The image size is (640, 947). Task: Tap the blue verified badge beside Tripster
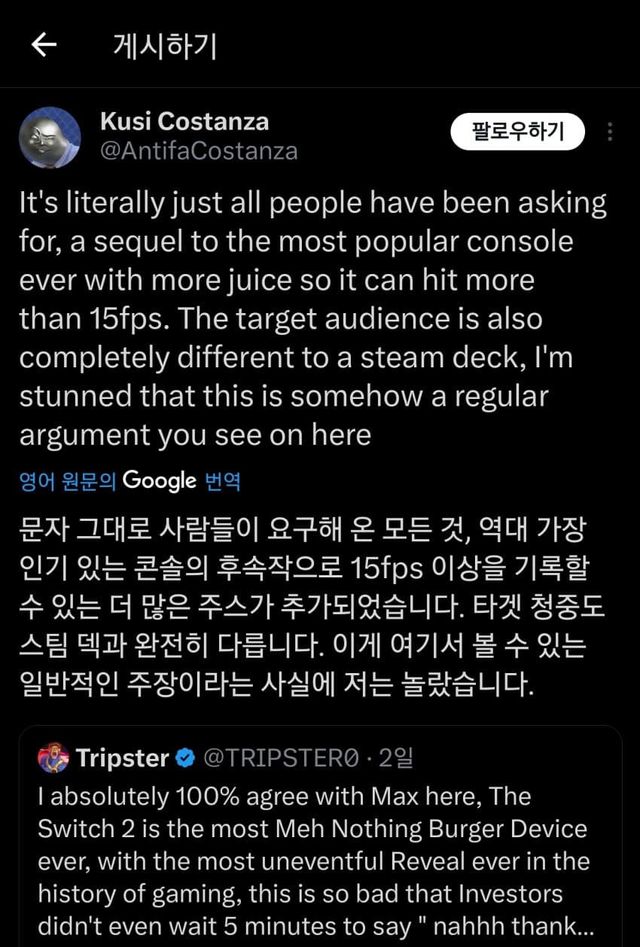pos(185,758)
